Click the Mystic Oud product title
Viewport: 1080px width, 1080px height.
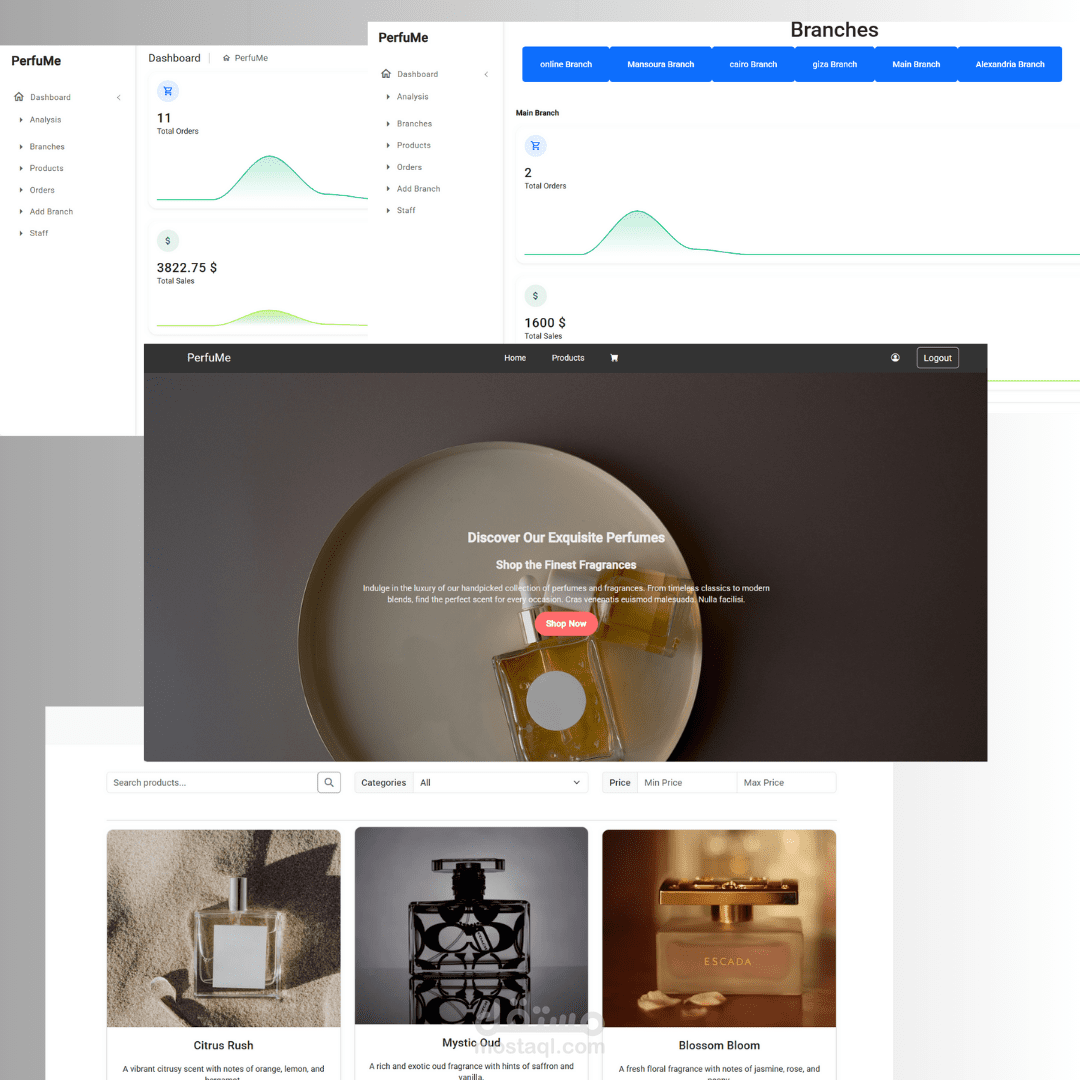(471, 1043)
